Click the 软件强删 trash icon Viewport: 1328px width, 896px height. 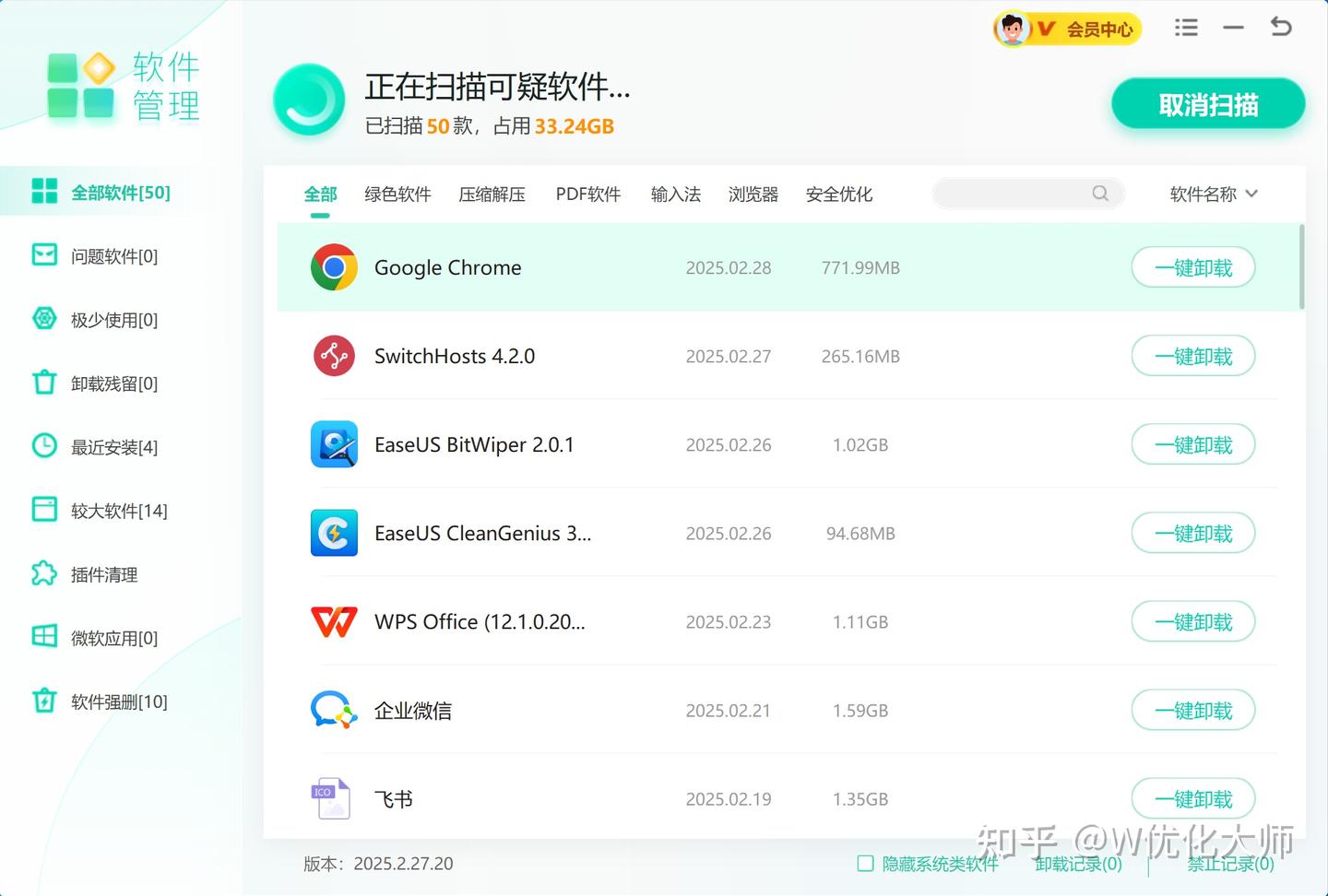tap(44, 701)
